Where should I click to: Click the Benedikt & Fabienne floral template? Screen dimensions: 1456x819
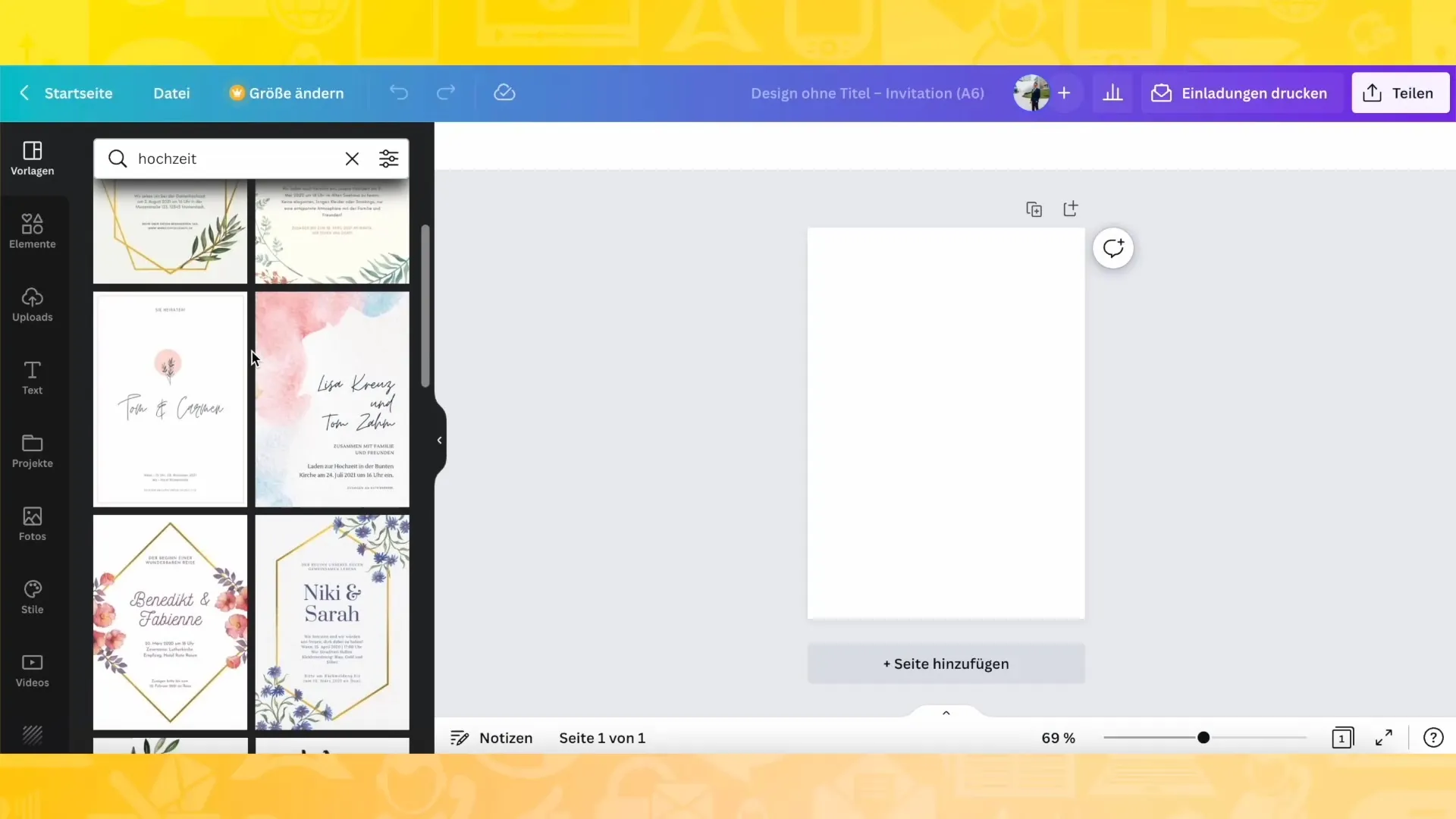point(170,620)
